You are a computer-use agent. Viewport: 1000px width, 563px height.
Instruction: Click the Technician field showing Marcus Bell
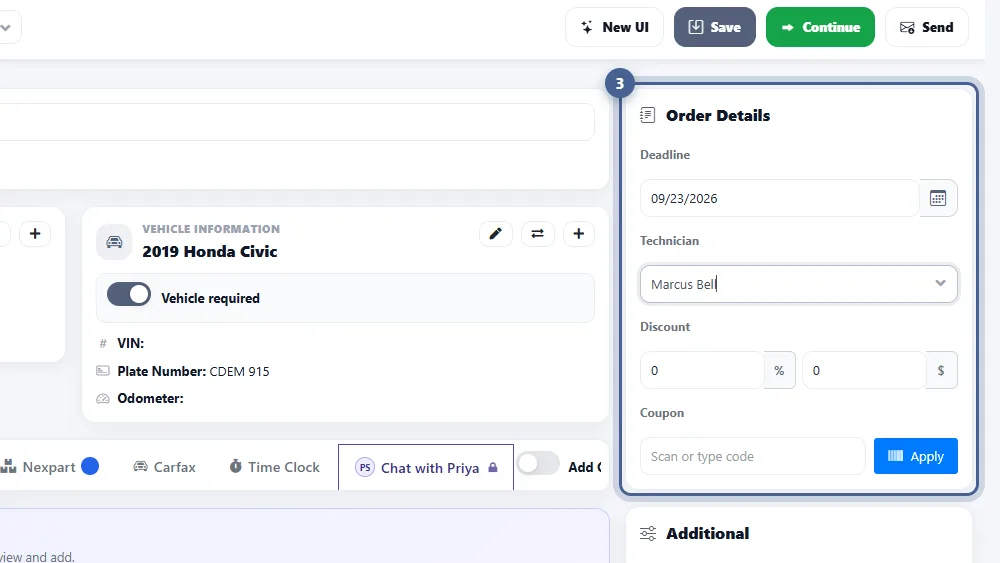pyautogui.click(x=798, y=284)
